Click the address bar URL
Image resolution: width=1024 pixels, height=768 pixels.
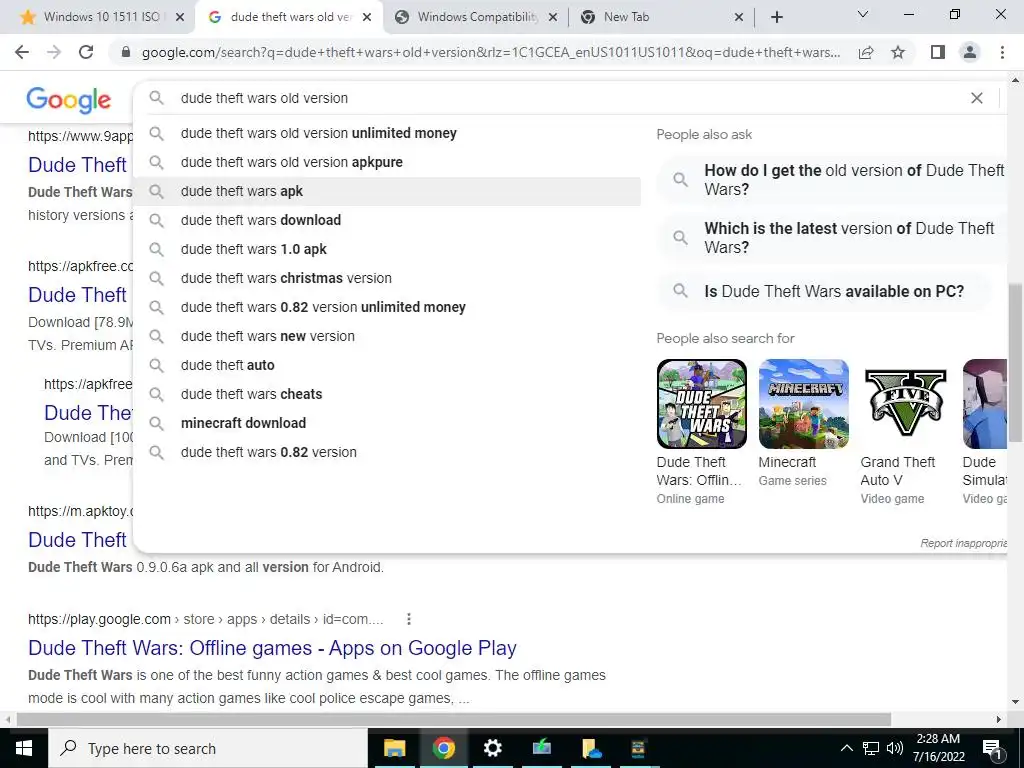pyautogui.click(x=491, y=52)
